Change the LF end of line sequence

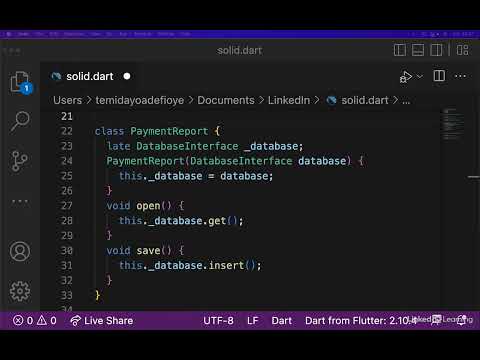tap(253, 321)
